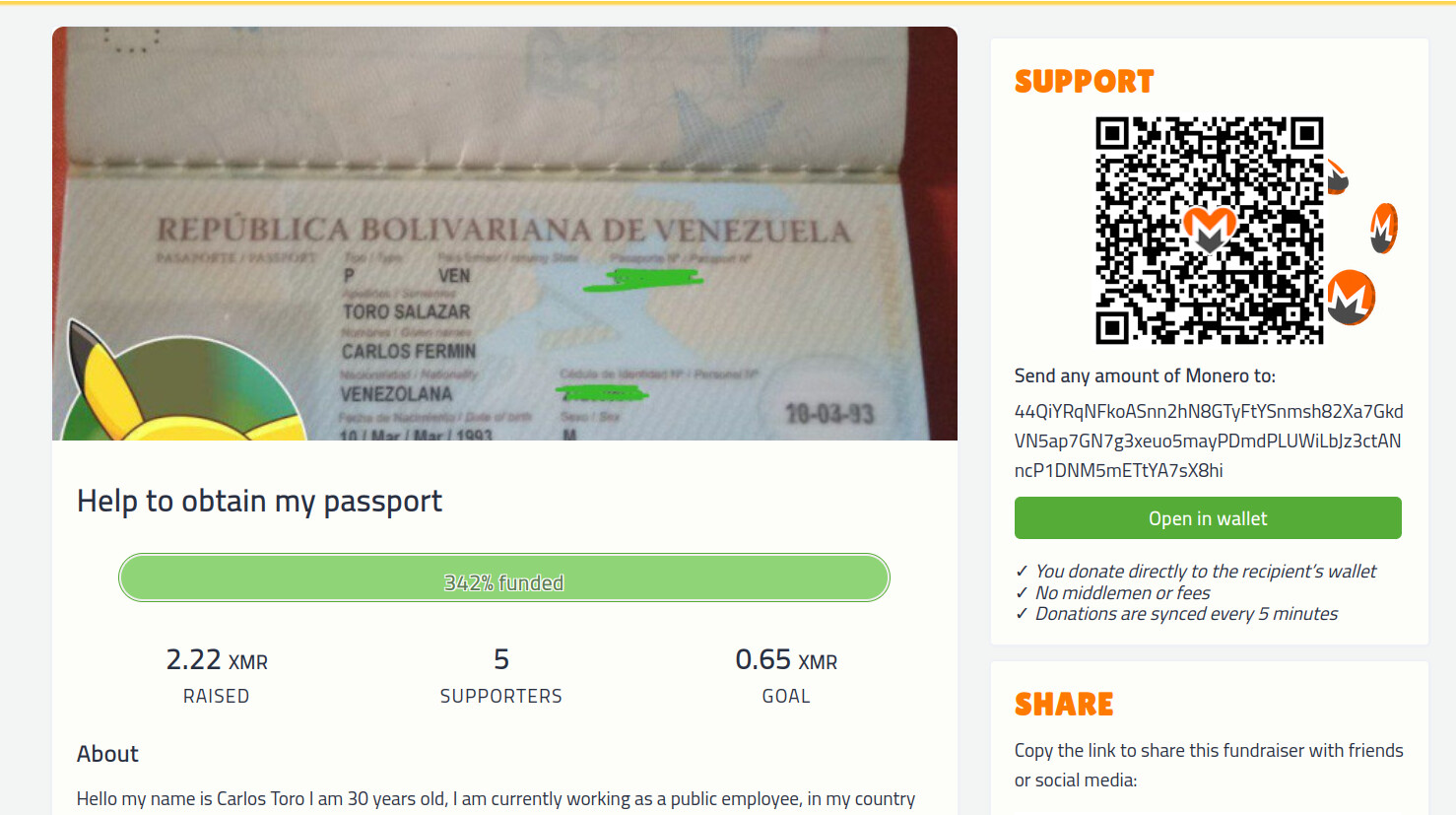Select the Monero wallet address text
The height and width of the screenshot is (815, 1456).
pos(1209,441)
